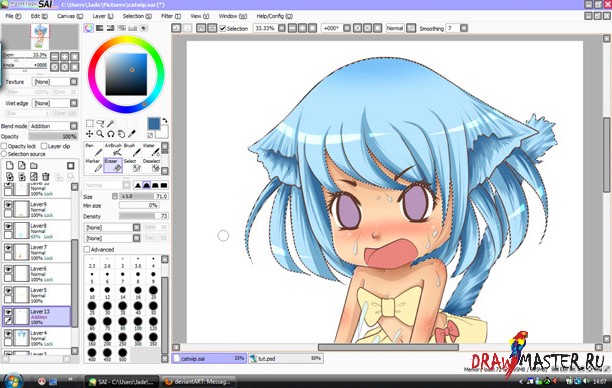
Task: Select the Pen tool
Action: click(94, 150)
